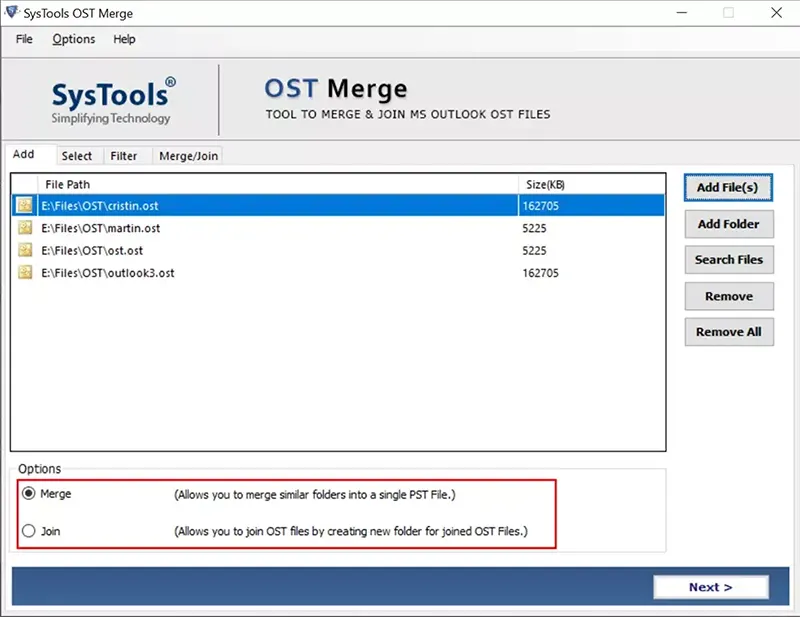This screenshot has height=617, width=800.
Task: Click file icon beside cristin.ost
Action: pyautogui.click(x=24, y=205)
